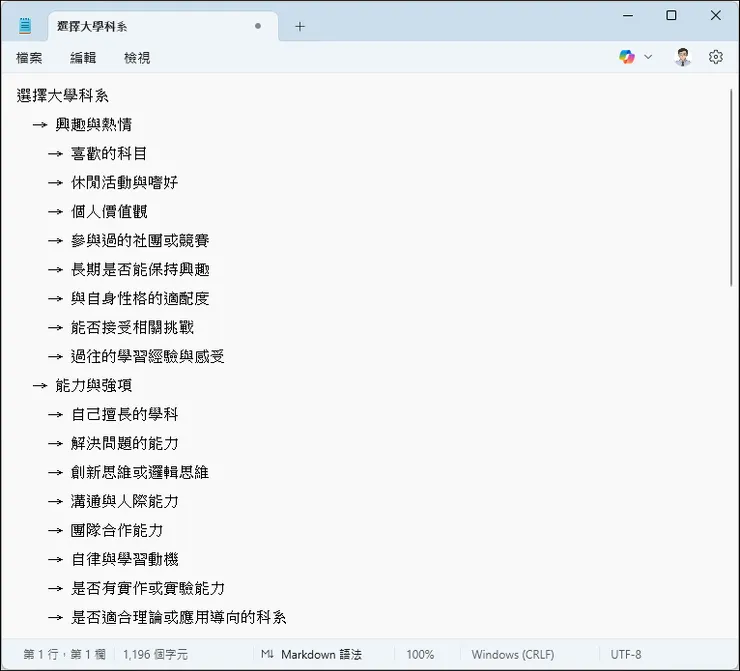The height and width of the screenshot is (671, 740).
Task: Click the line 能否接受相關挑戰
Action: (132, 327)
